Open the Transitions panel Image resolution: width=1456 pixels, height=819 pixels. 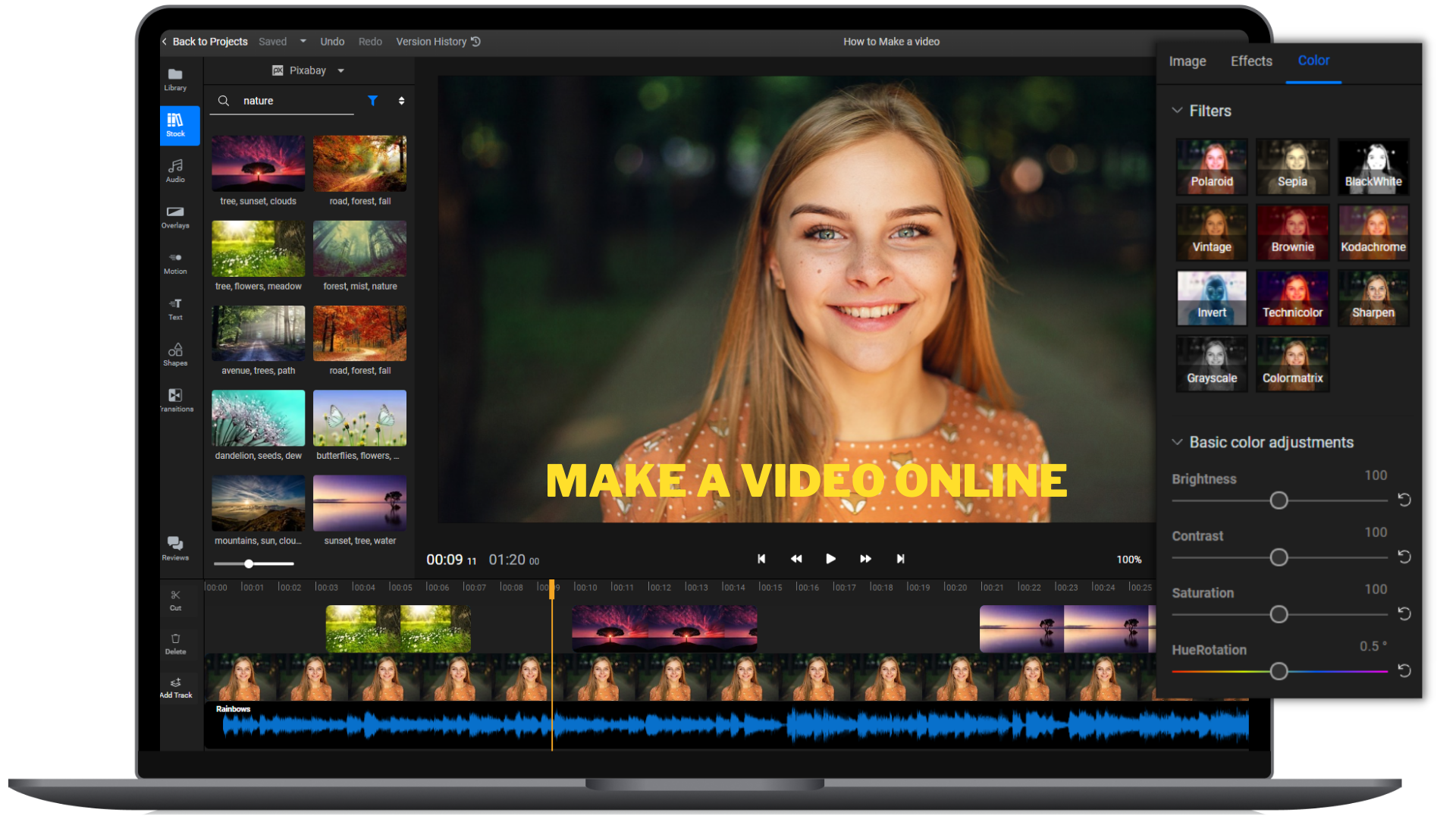point(175,400)
